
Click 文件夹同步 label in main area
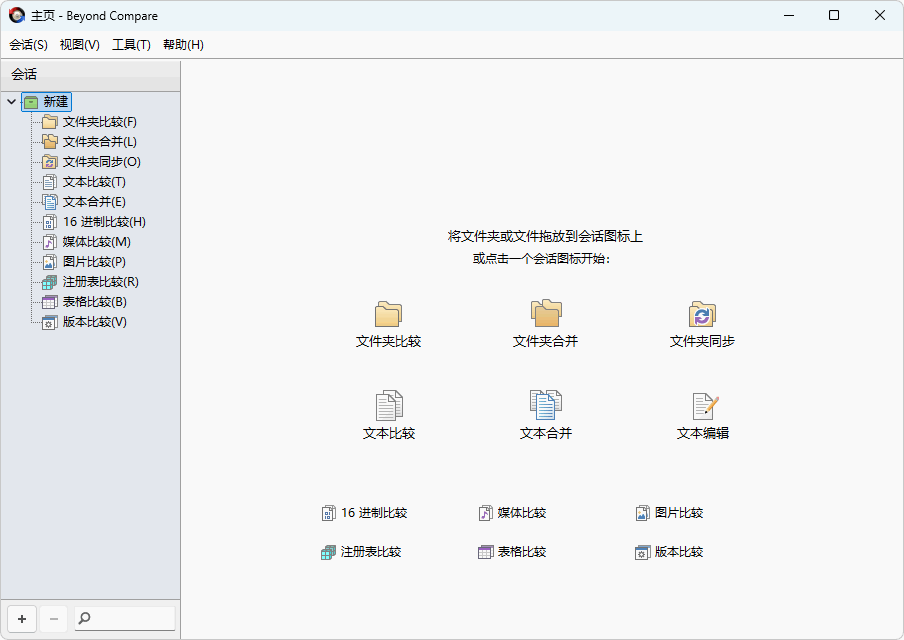702,341
